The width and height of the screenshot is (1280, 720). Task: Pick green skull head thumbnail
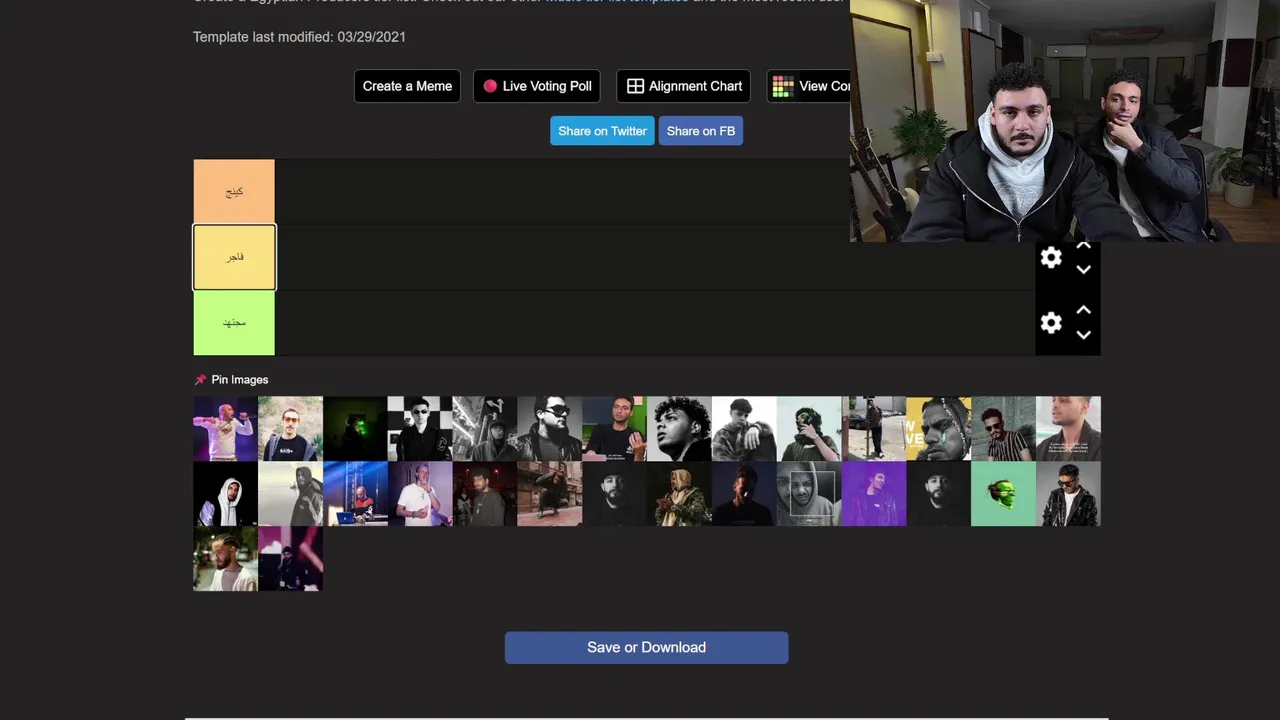pos(1003,493)
